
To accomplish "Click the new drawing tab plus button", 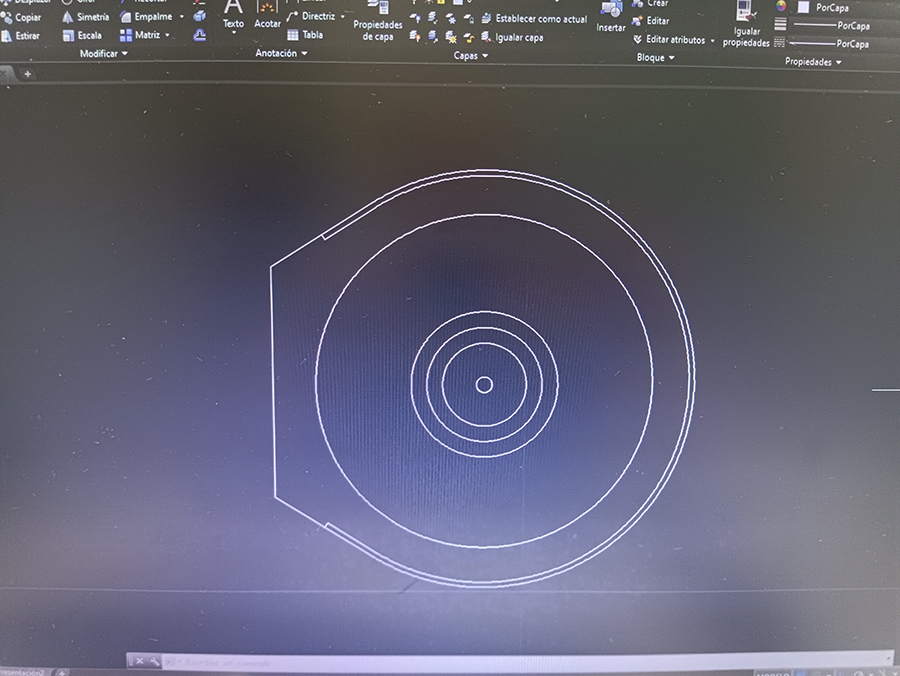I will pyautogui.click(x=27, y=74).
